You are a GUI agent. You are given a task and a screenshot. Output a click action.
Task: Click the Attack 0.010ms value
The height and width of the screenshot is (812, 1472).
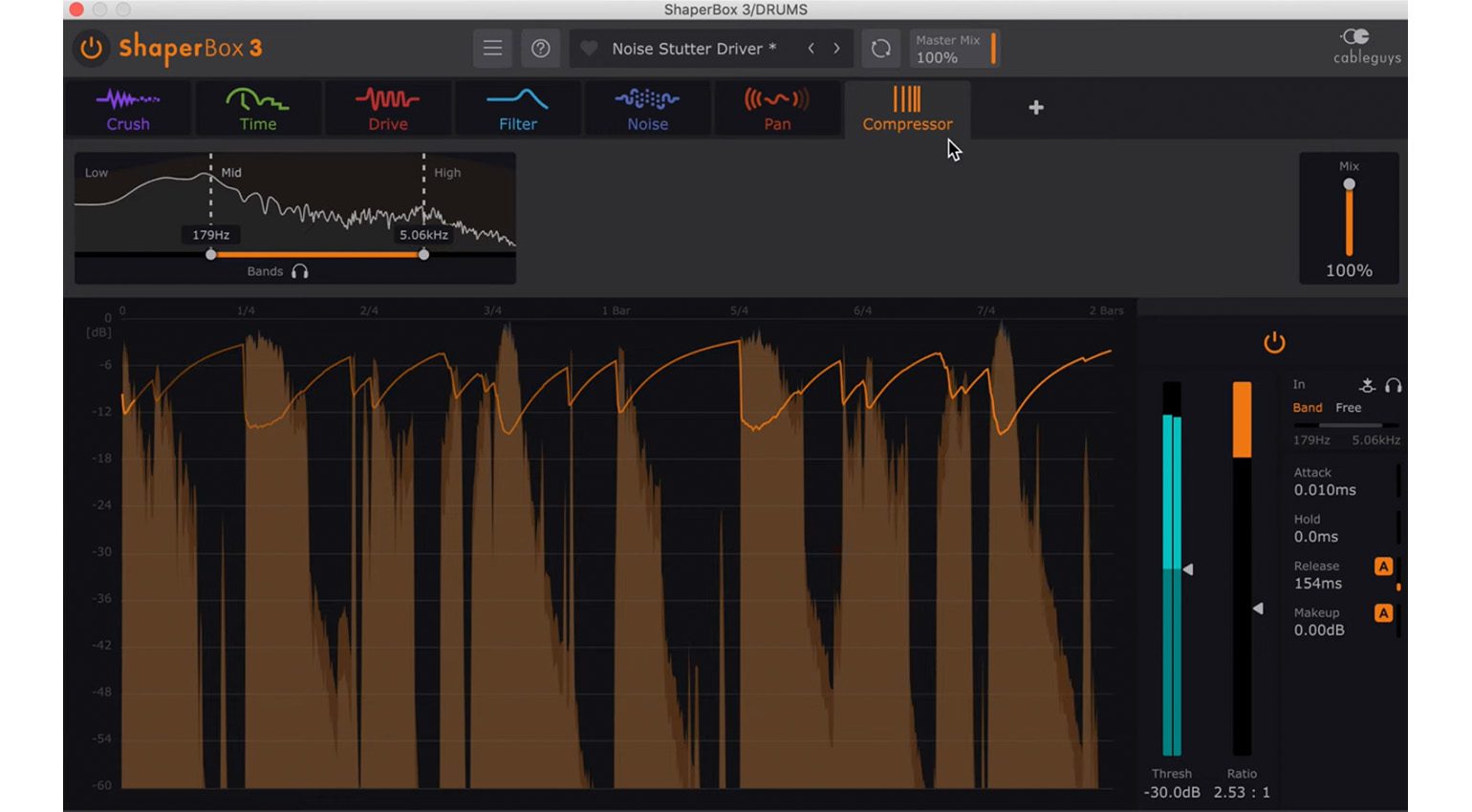click(x=1325, y=490)
